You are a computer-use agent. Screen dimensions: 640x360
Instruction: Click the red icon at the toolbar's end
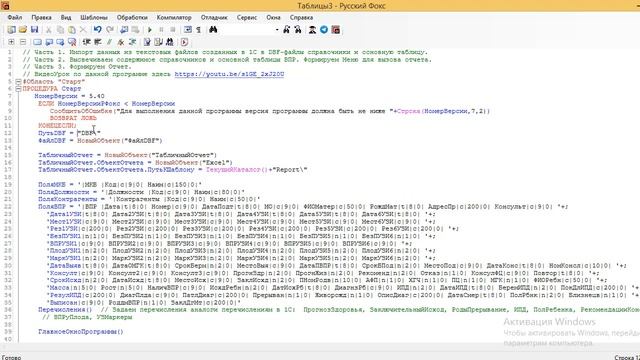(x=336, y=29)
